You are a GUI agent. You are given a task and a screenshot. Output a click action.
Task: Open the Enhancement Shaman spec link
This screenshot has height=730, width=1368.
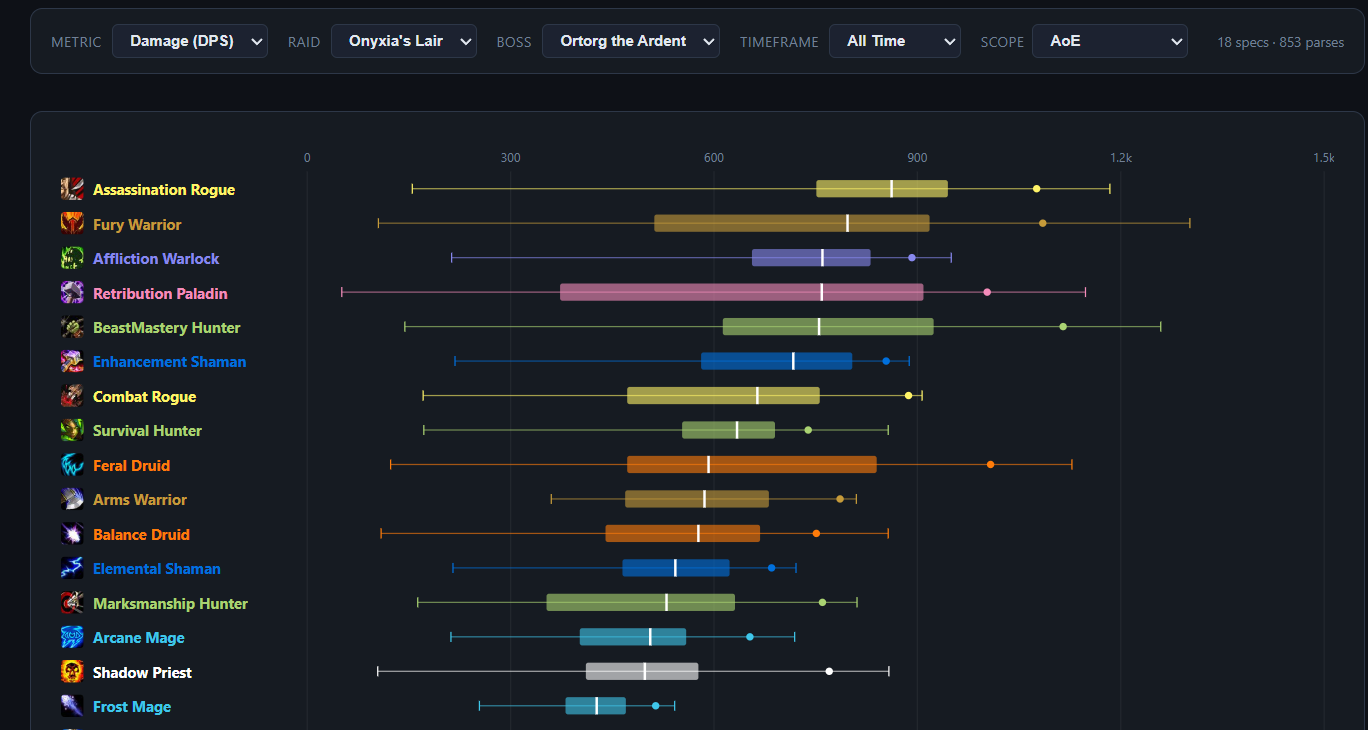pyautogui.click(x=169, y=362)
